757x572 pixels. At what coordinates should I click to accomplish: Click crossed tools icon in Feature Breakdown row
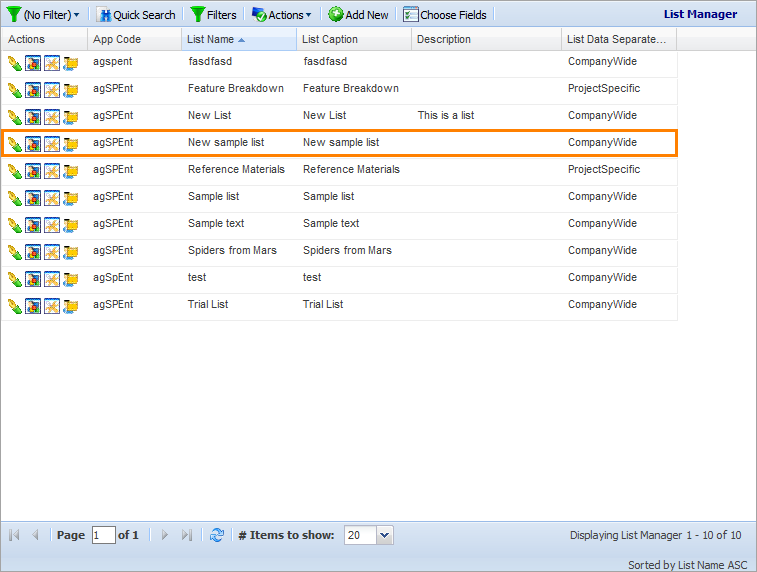click(52, 90)
